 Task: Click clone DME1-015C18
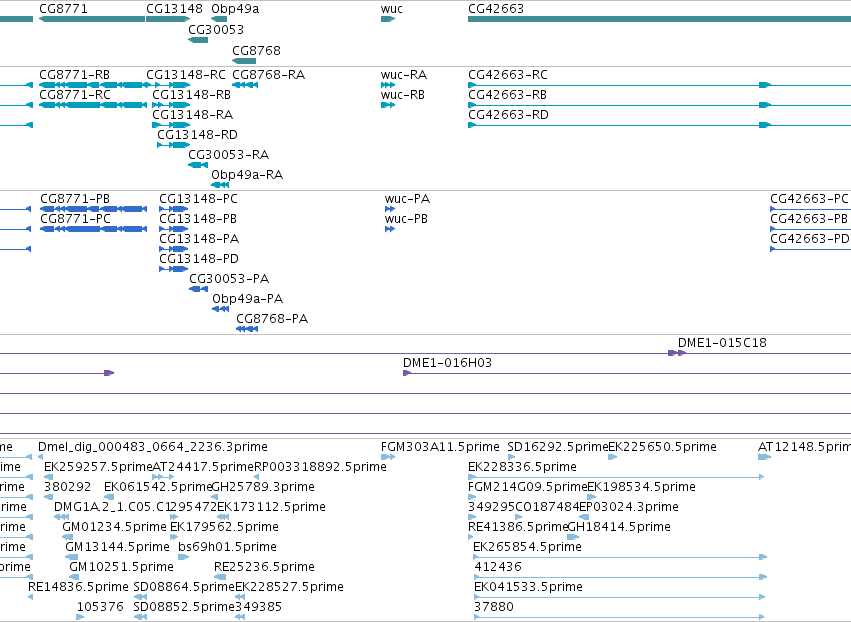pyautogui.click(x=722, y=343)
